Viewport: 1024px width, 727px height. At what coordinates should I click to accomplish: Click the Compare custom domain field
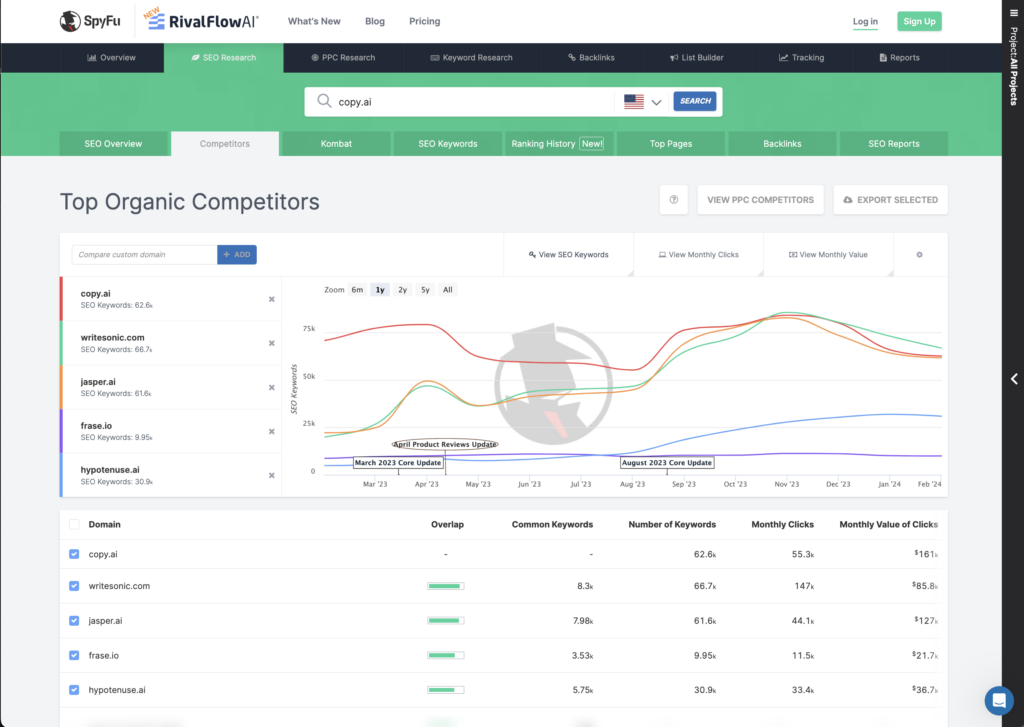click(x=144, y=255)
